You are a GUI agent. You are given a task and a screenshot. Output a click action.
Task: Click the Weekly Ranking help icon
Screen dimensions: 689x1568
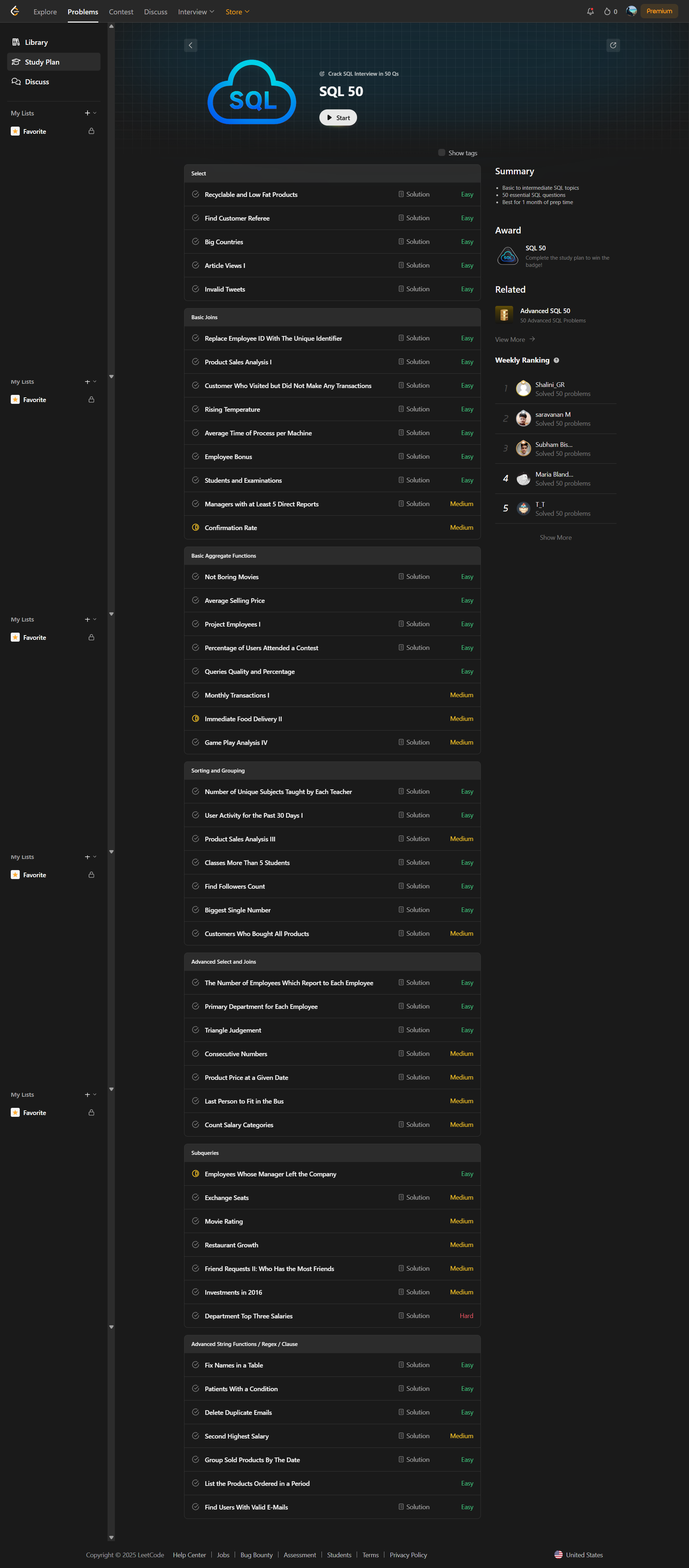click(x=556, y=360)
